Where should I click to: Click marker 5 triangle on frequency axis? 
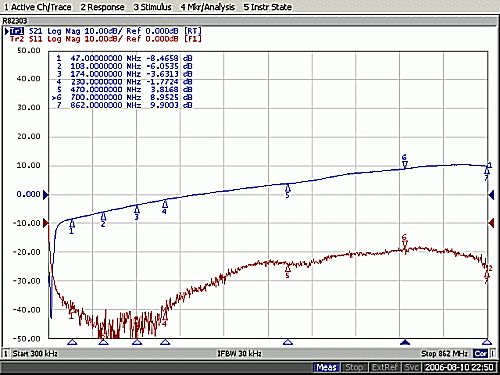[x=288, y=342]
